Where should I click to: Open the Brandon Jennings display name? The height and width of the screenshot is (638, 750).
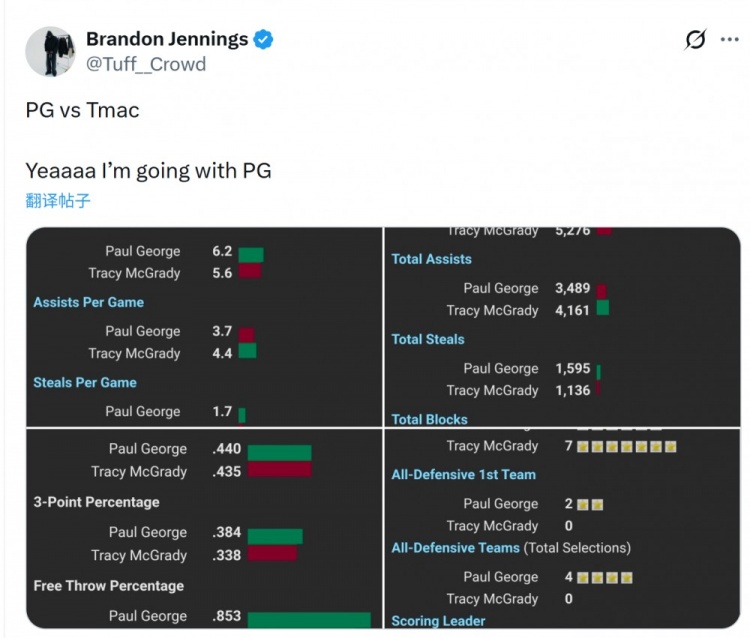coord(167,40)
